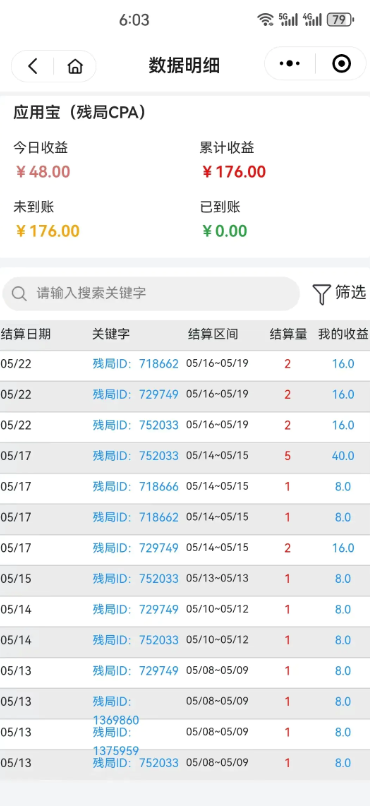
Task: Select the 我的收益 column header
Action: (x=343, y=334)
